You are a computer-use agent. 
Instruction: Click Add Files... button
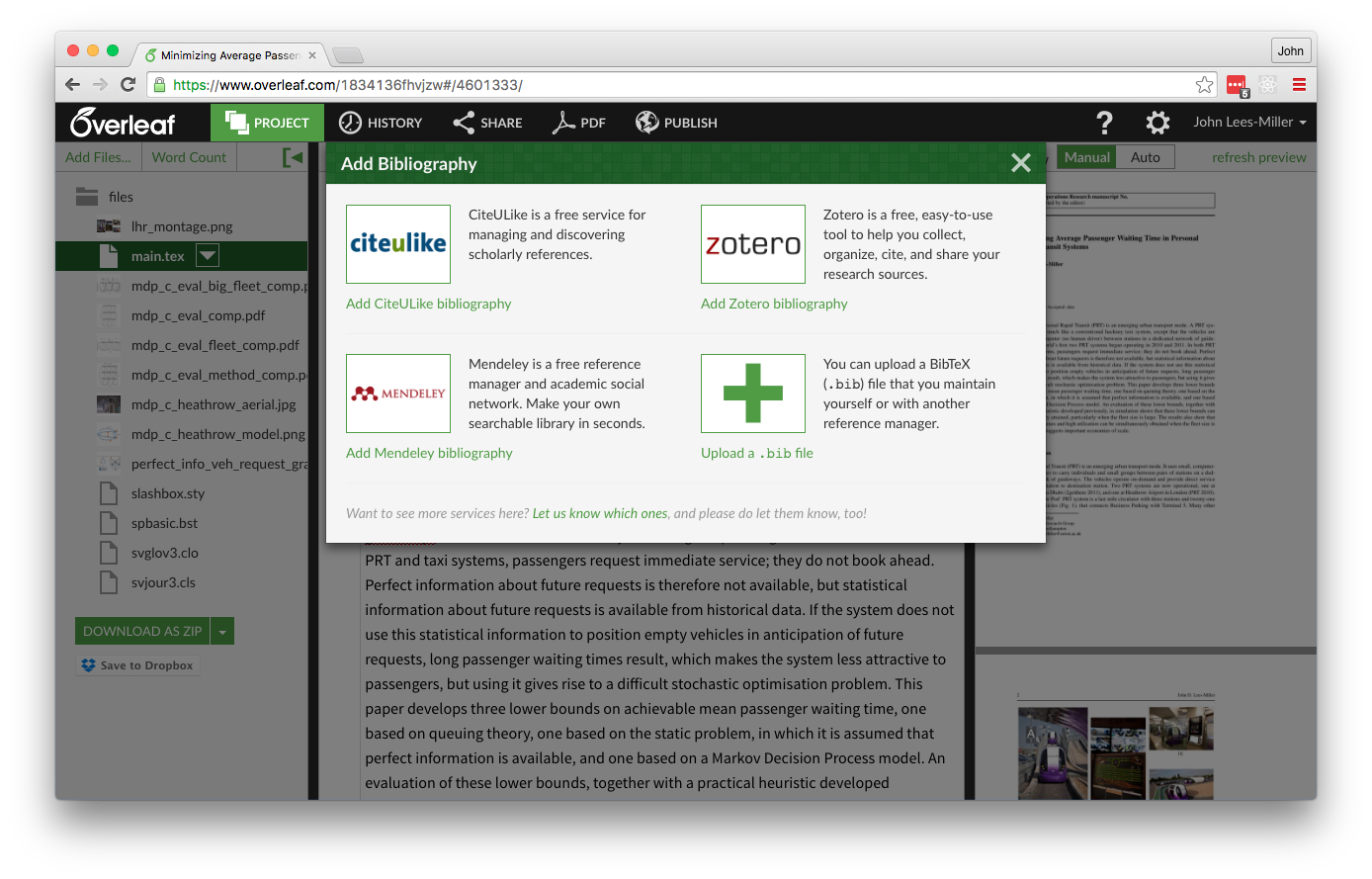click(x=98, y=157)
